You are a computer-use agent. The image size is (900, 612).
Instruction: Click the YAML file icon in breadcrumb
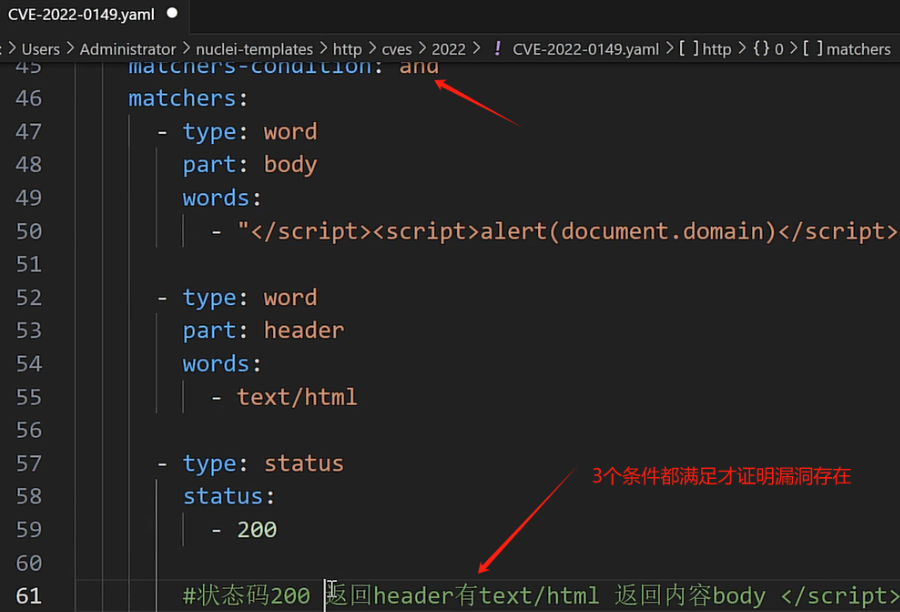(x=498, y=49)
